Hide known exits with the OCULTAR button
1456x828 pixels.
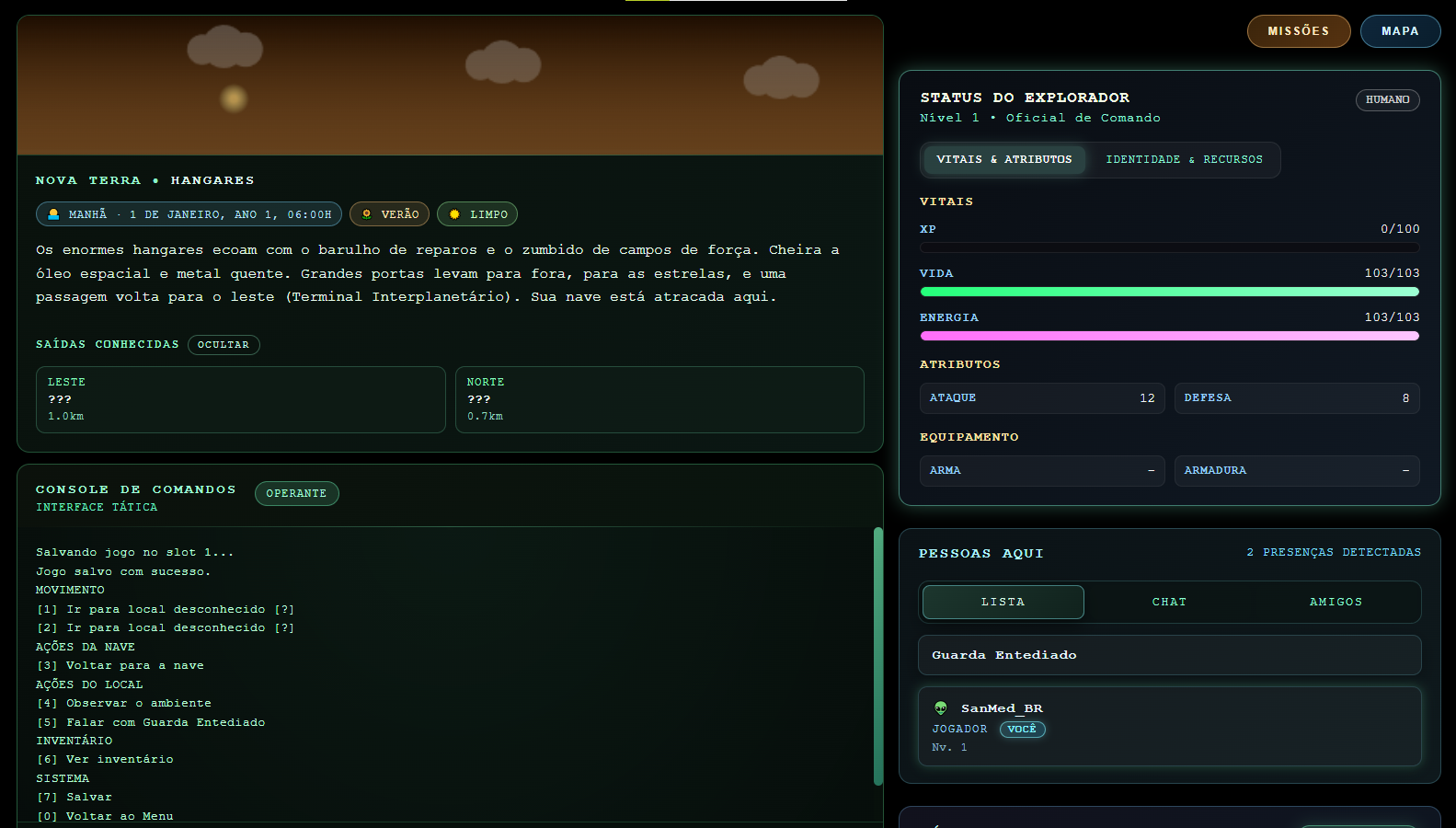coord(224,345)
